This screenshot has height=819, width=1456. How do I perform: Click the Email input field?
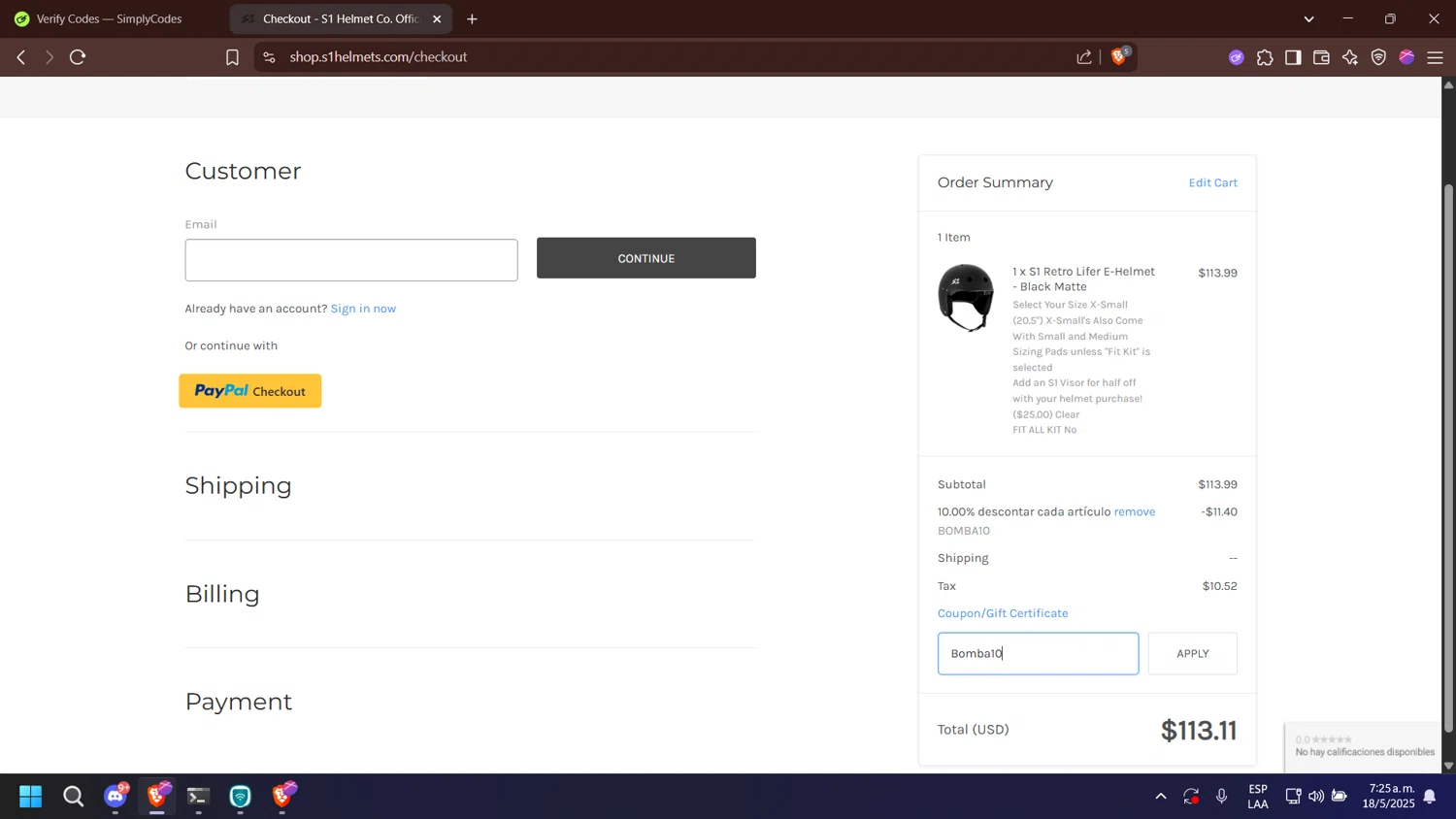tap(351, 260)
